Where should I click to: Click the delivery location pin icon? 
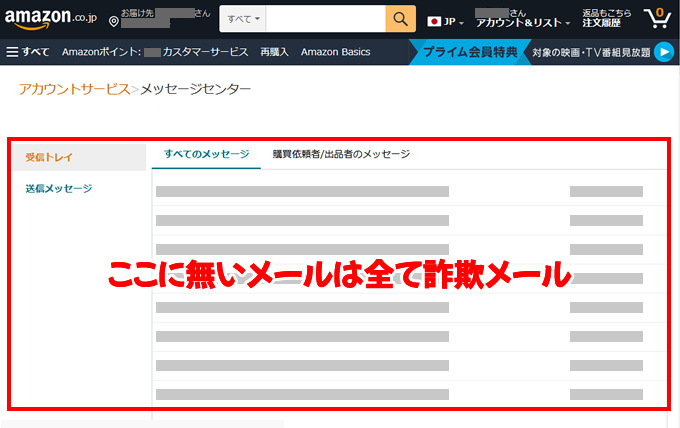tap(114, 21)
